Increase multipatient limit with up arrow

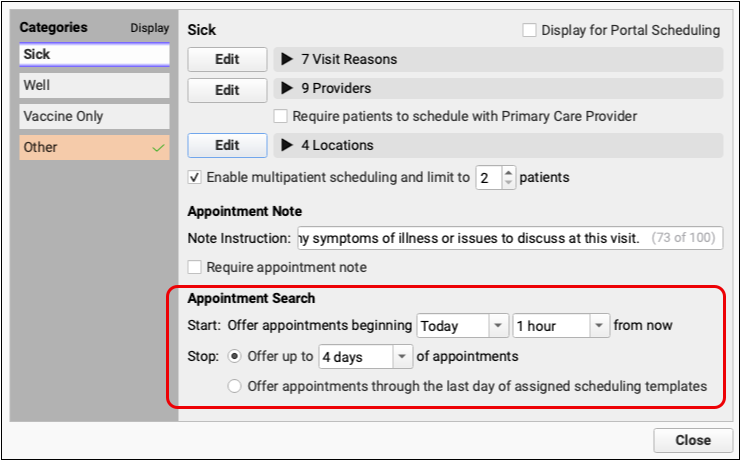pyautogui.click(x=508, y=173)
